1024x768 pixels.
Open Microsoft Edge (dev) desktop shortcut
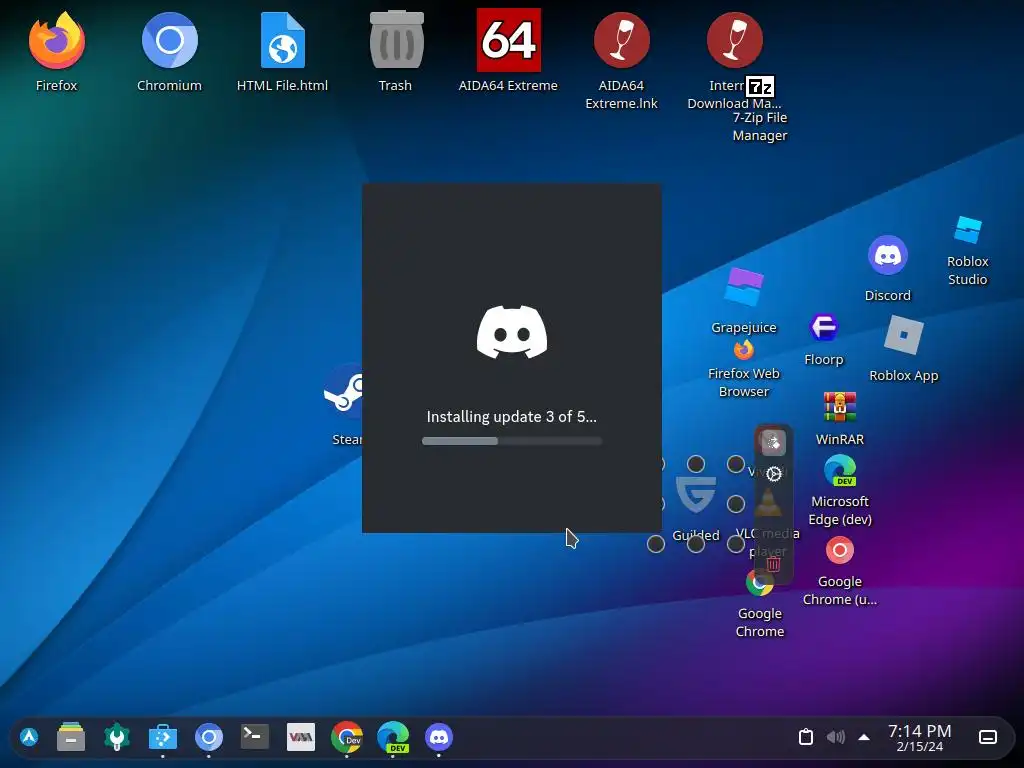839,470
